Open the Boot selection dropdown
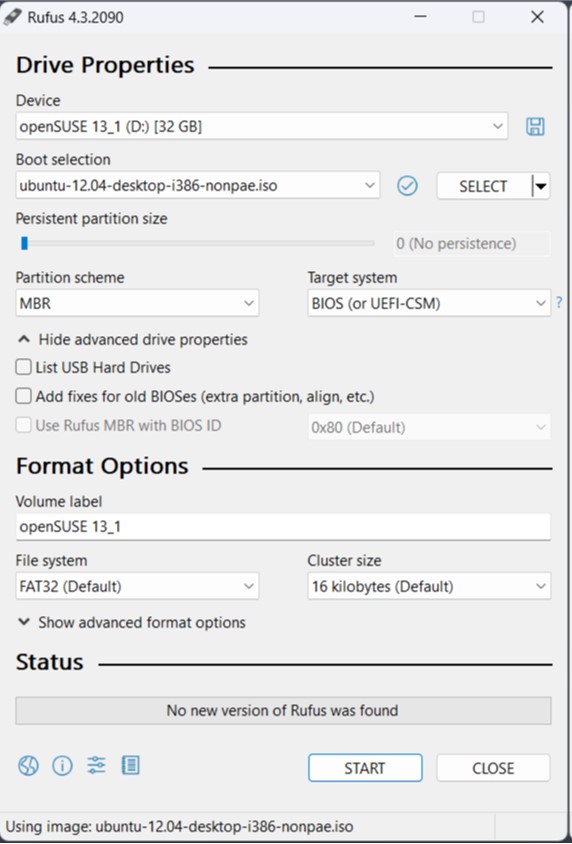The image size is (572, 844). pos(197,186)
